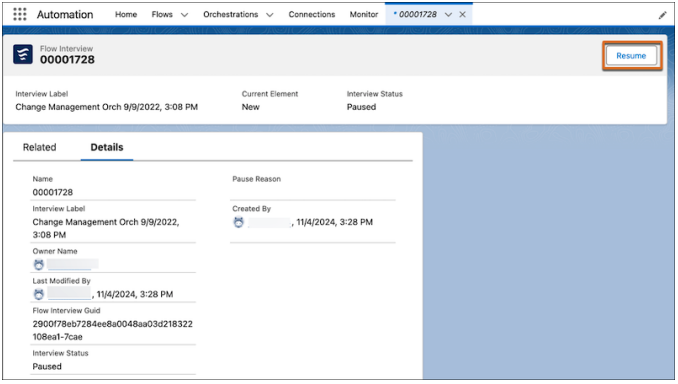Image resolution: width=678 pixels, height=384 pixels.
Task: Click the Owner Name user link
Action: pyautogui.click(x=73, y=264)
